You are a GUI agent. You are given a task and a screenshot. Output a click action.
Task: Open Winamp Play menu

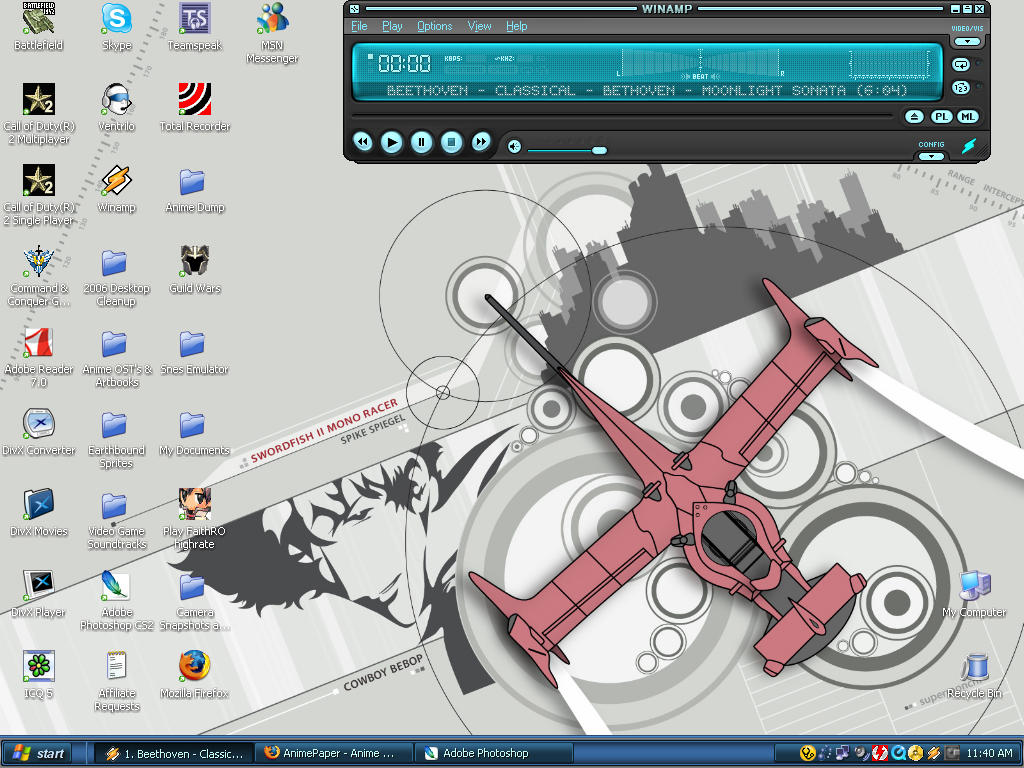(x=392, y=26)
